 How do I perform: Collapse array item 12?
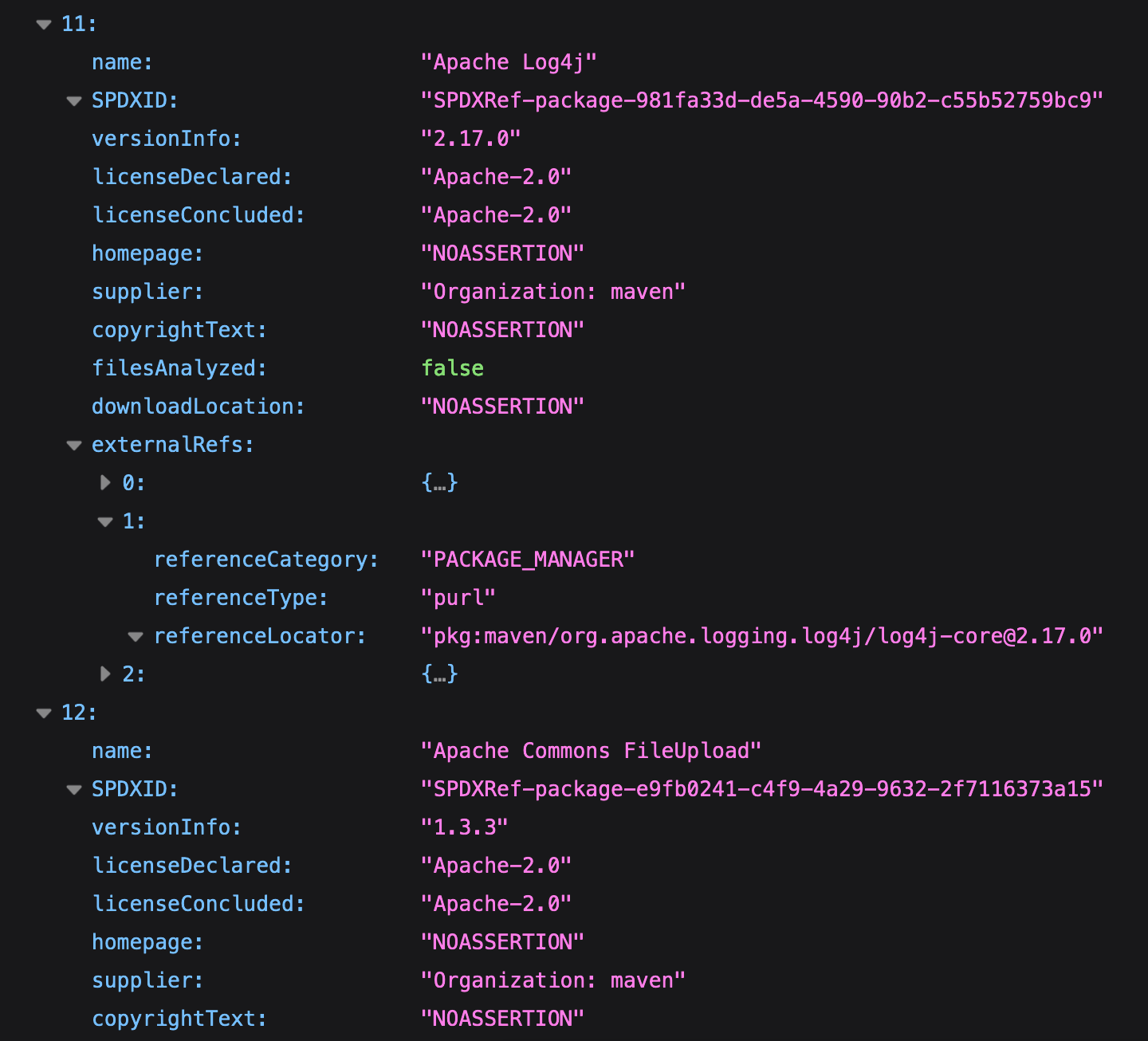[44, 713]
